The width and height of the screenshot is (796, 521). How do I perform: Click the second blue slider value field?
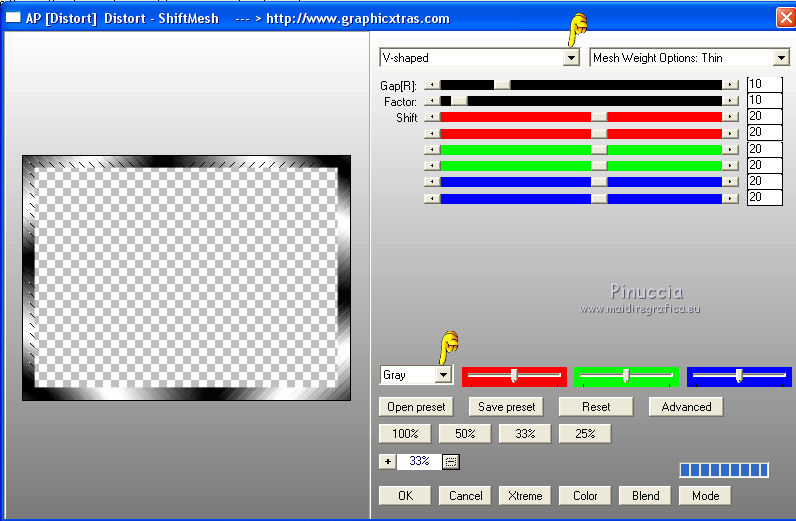[x=765, y=198]
